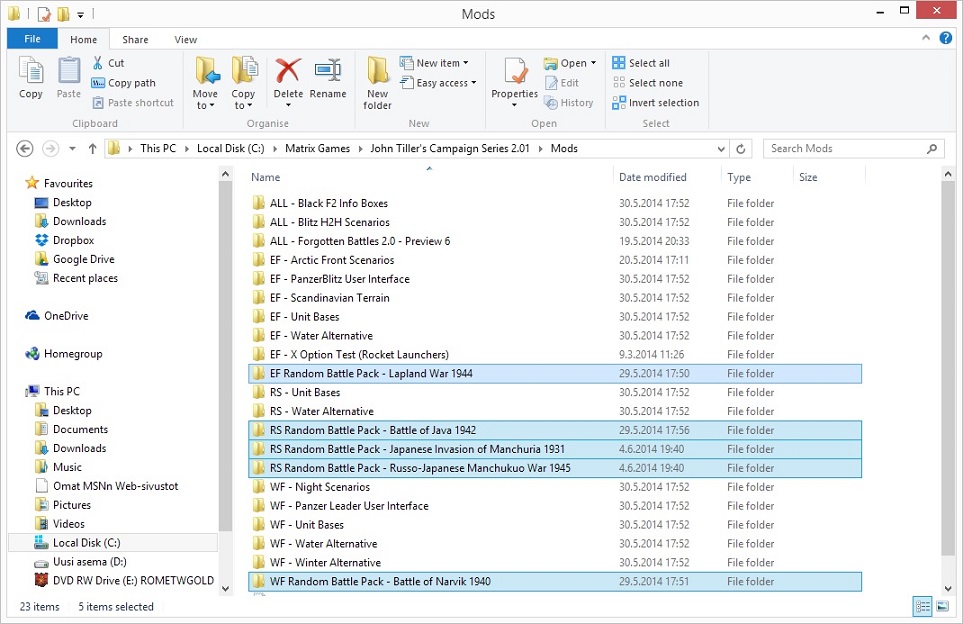
Task: Click the Cut scissors icon
Action: [98, 63]
